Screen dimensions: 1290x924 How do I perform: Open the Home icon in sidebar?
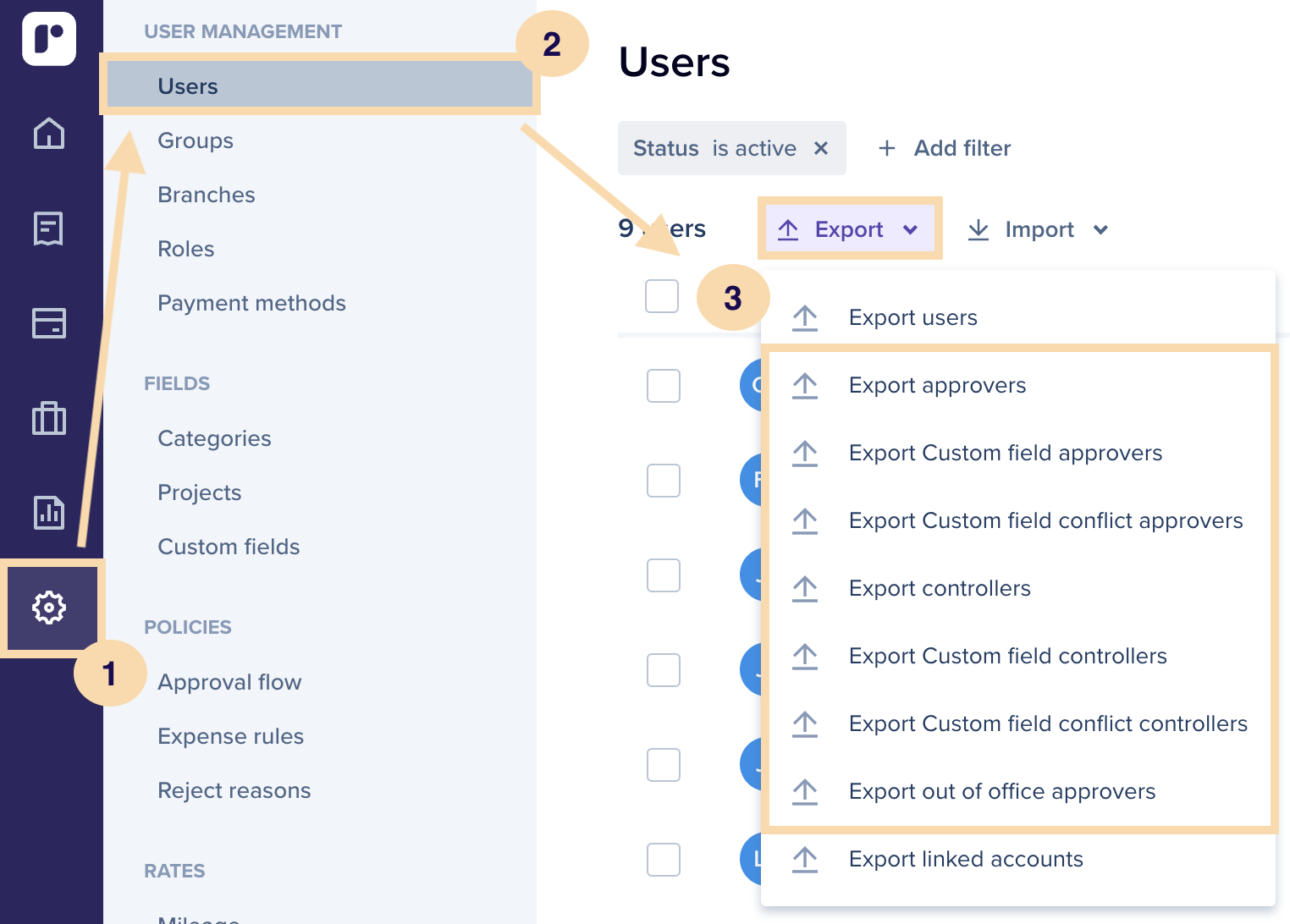coord(49,133)
